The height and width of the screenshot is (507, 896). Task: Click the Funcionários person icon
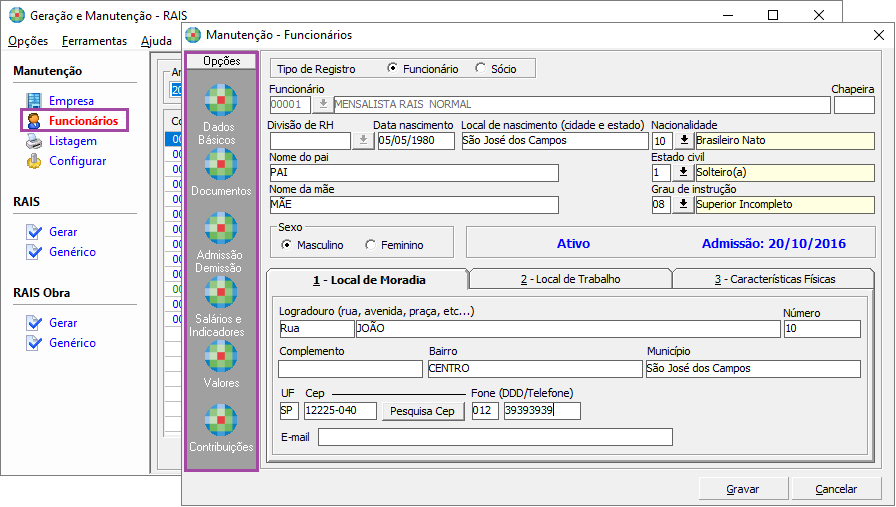coord(34,121)
